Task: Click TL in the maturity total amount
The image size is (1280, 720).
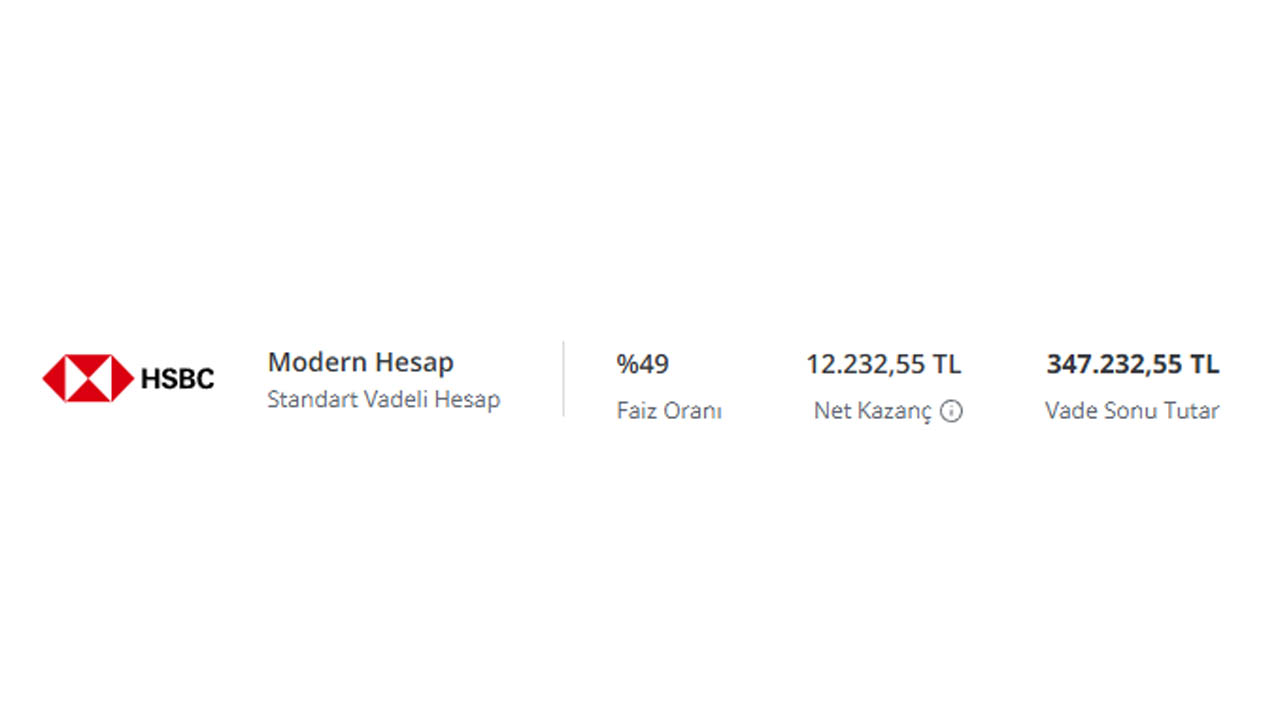Action: [1205, 365]
